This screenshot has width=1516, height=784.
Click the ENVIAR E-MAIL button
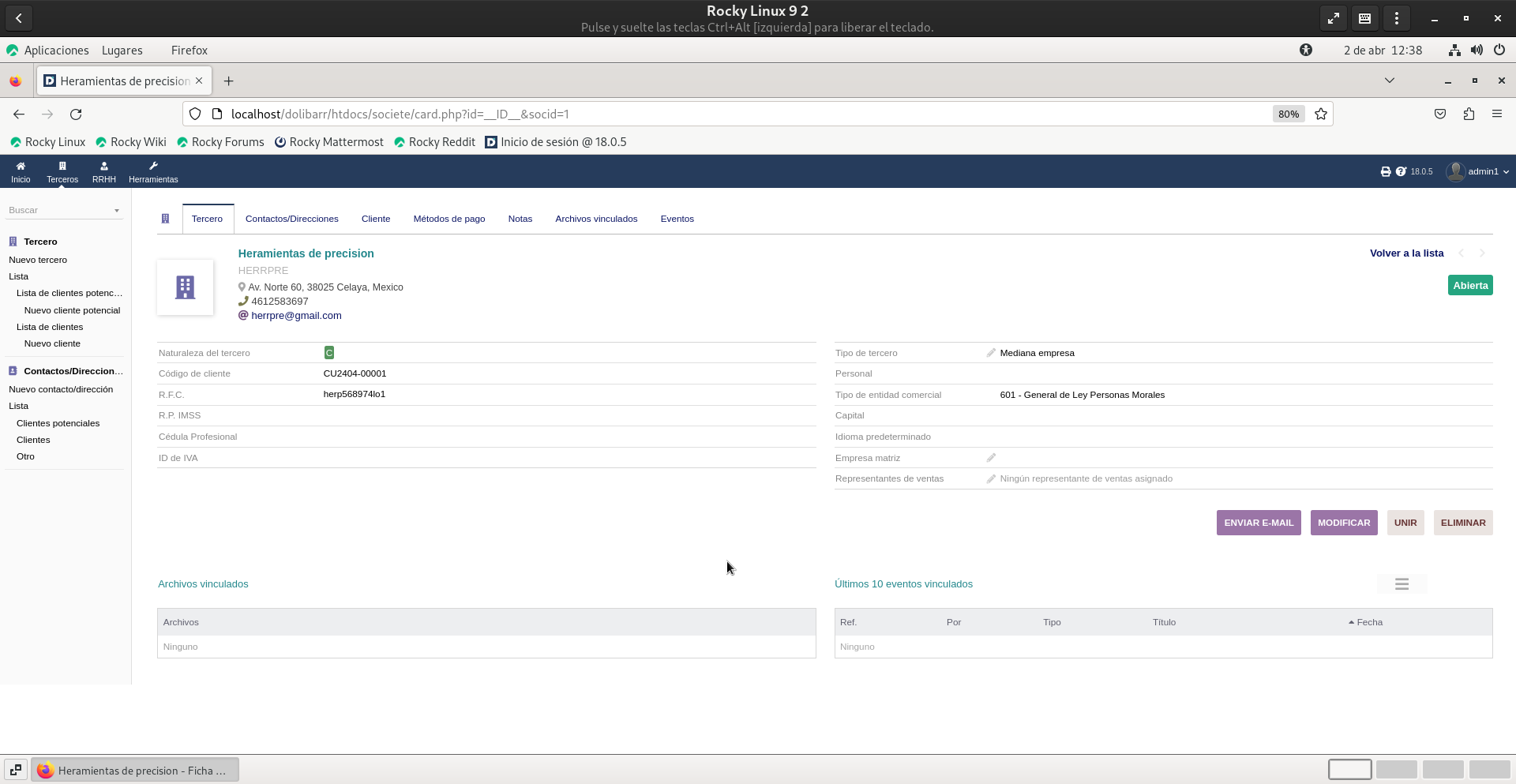[x=1258, y=523]
